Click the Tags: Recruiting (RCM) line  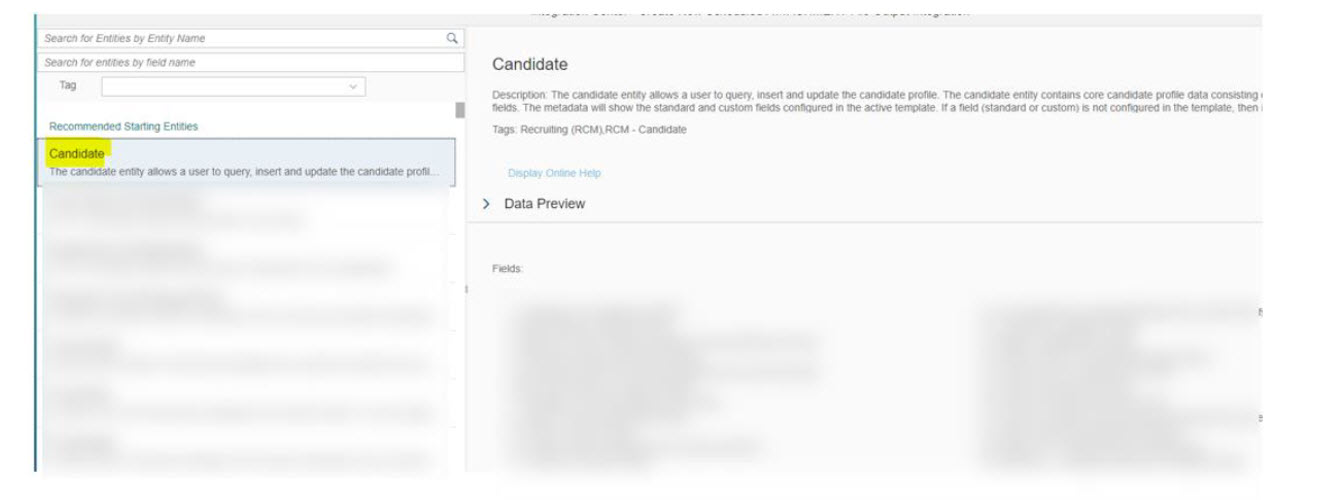[589, 130]
